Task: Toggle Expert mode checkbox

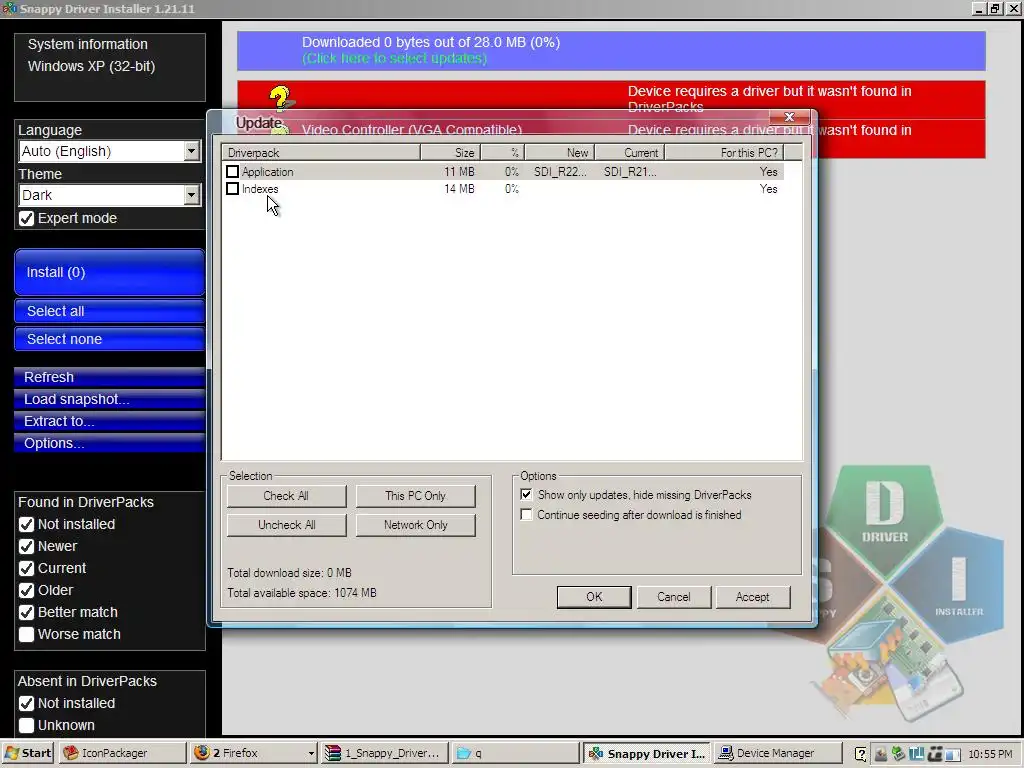Action: pos(26,219)
